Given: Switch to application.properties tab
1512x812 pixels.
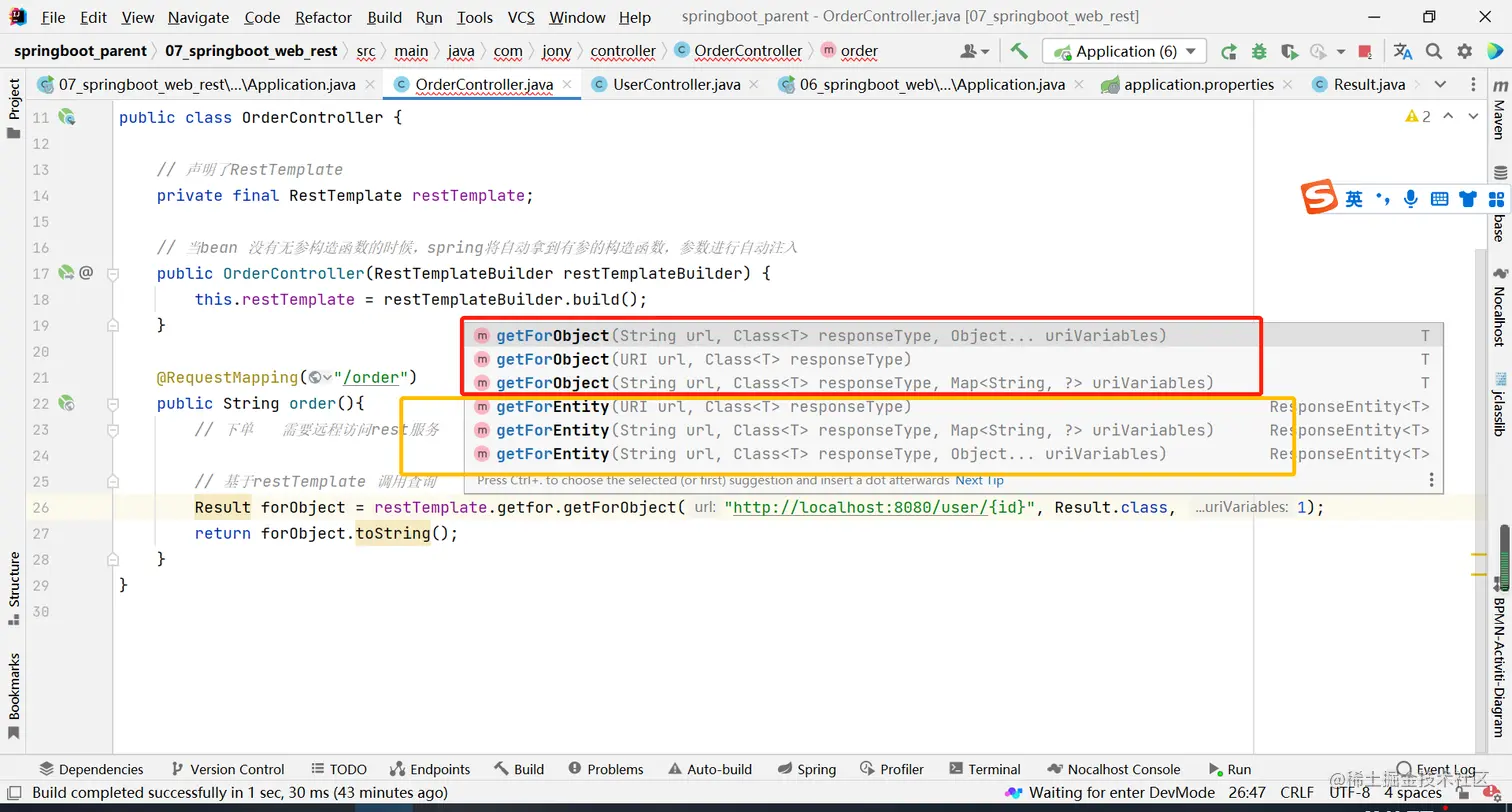Looking at the screenshot, I should click(x=1199, y=84).
